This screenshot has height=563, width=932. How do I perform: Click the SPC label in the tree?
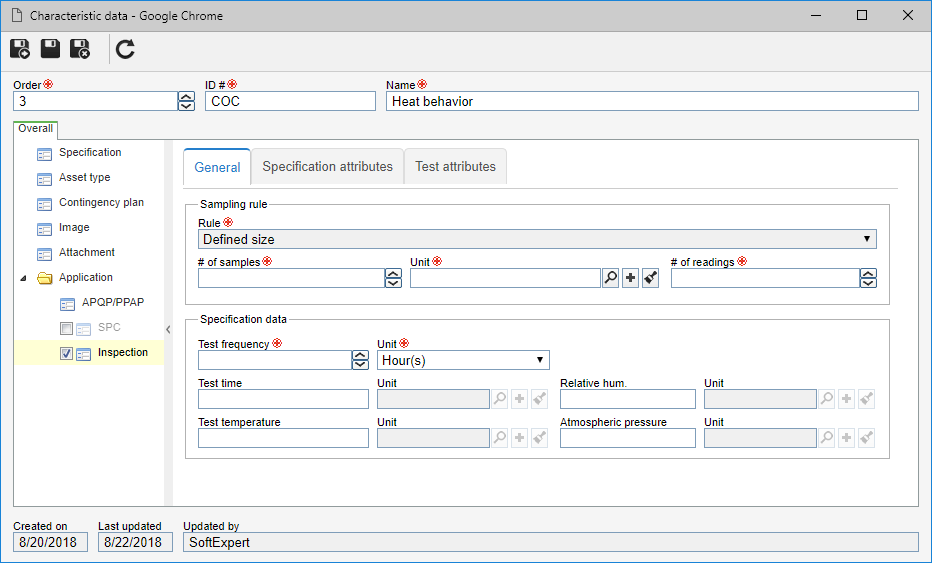pos(109,327)
